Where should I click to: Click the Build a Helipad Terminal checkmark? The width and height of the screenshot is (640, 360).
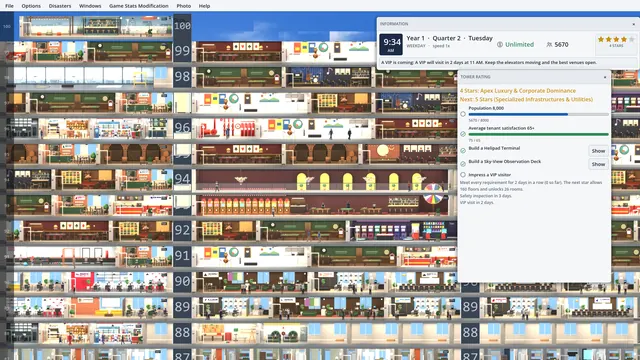click(463, 151)
